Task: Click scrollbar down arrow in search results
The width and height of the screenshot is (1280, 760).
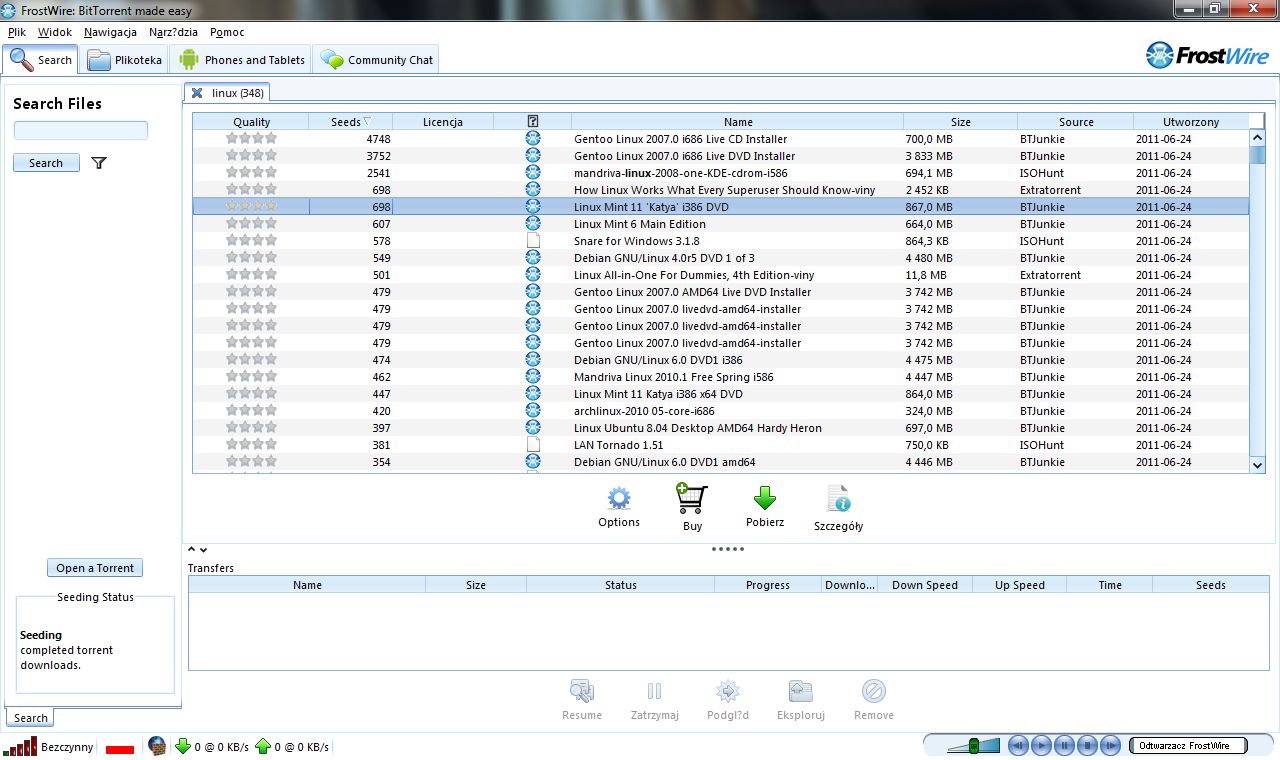Action: click(x=1258, y=464)
